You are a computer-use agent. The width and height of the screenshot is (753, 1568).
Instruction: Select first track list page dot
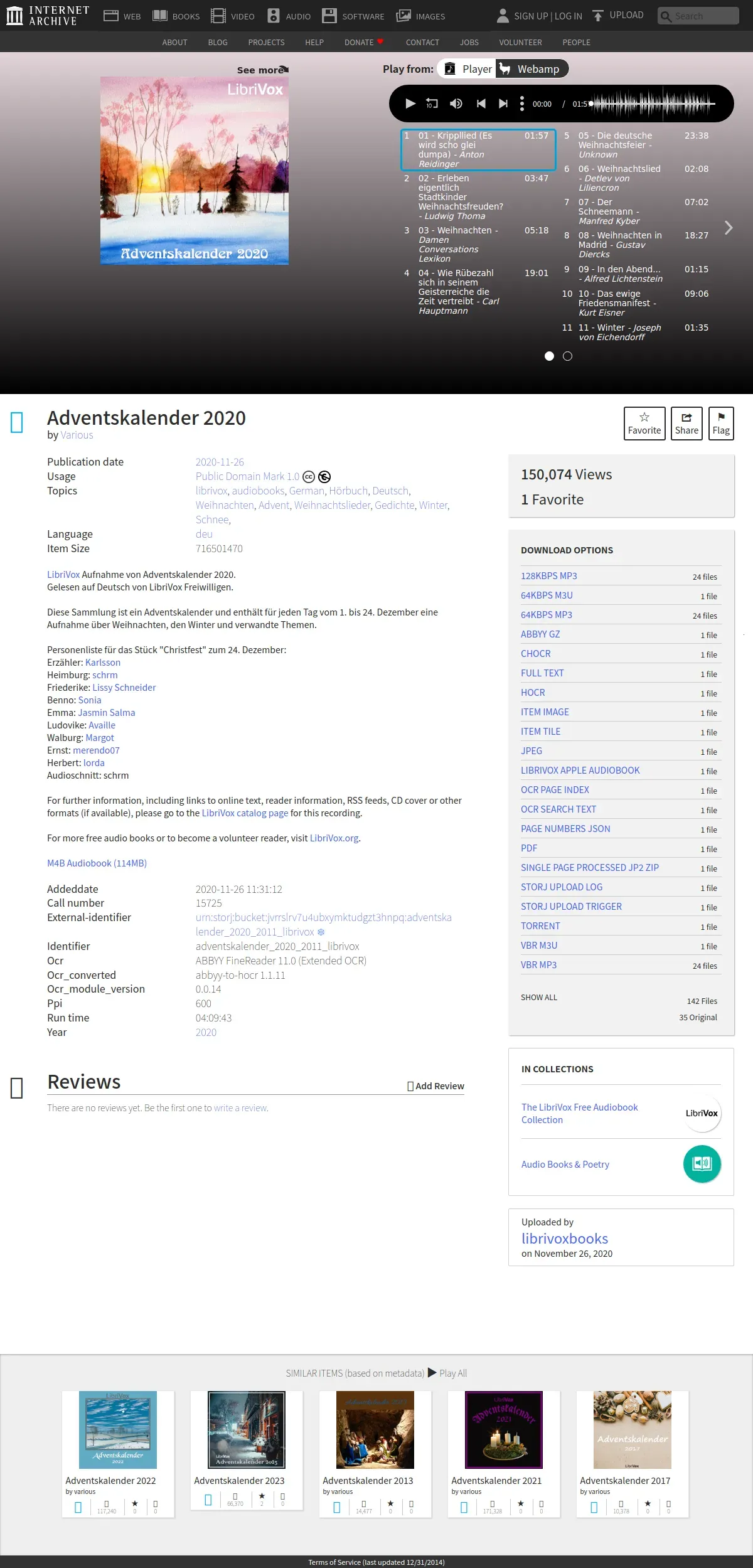550,356
